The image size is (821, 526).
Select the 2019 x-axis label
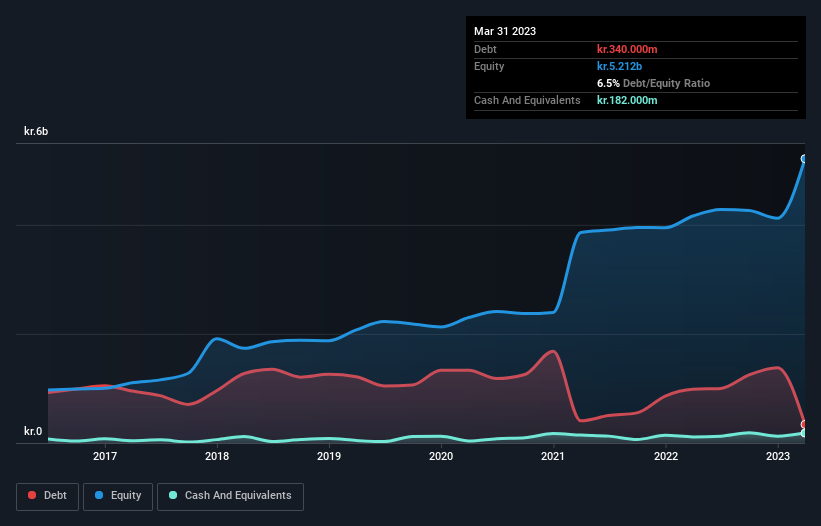tap(329, 456)
